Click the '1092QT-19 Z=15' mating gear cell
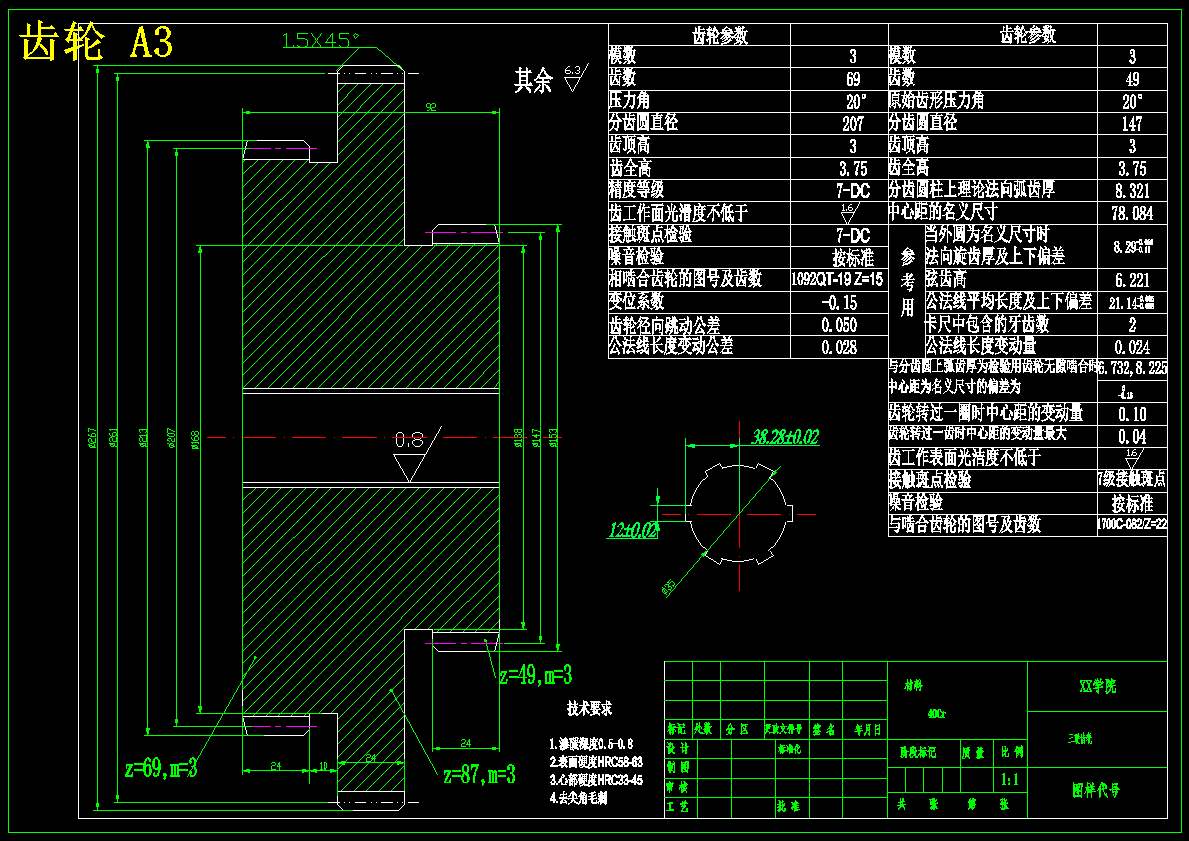 [x=837, y=279]
